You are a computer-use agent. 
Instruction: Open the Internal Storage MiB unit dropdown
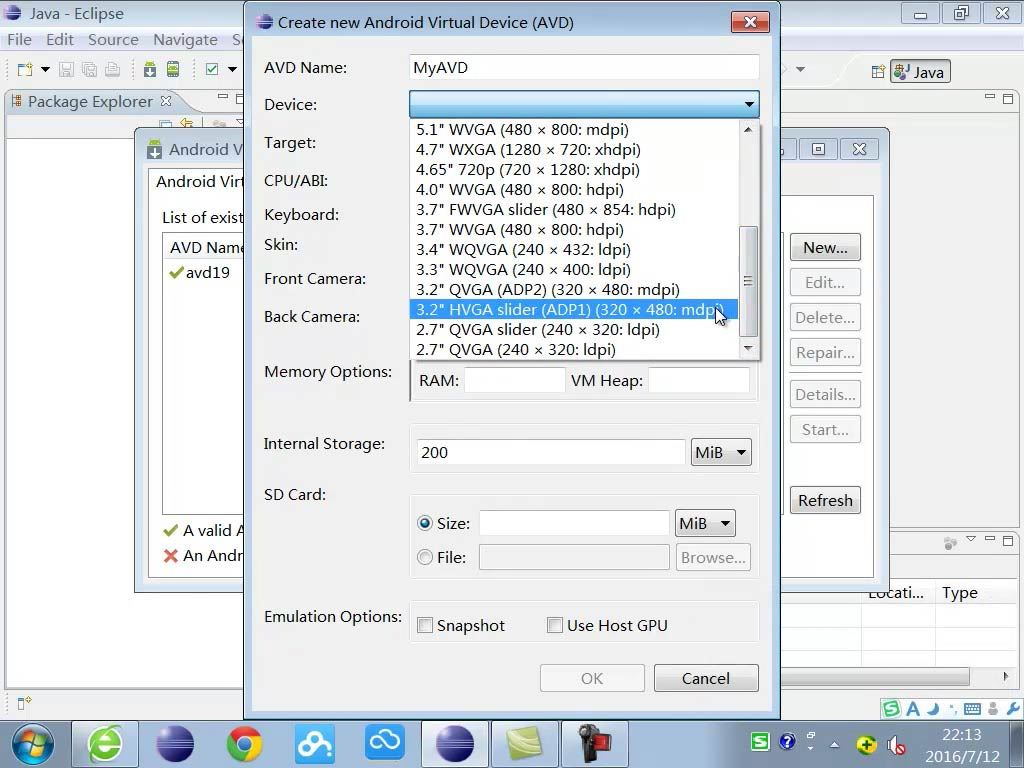pos(721,452)
